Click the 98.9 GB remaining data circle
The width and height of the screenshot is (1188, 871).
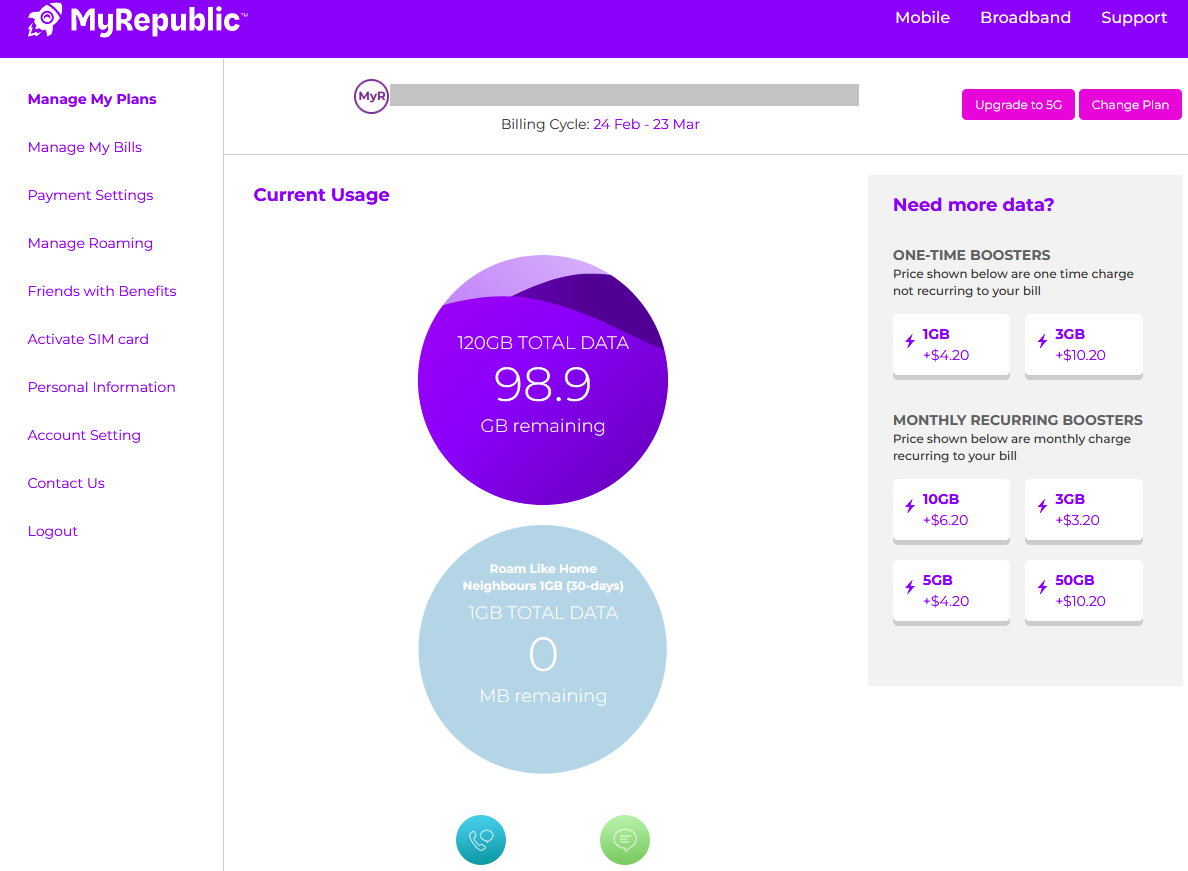(x=542, y=379)
